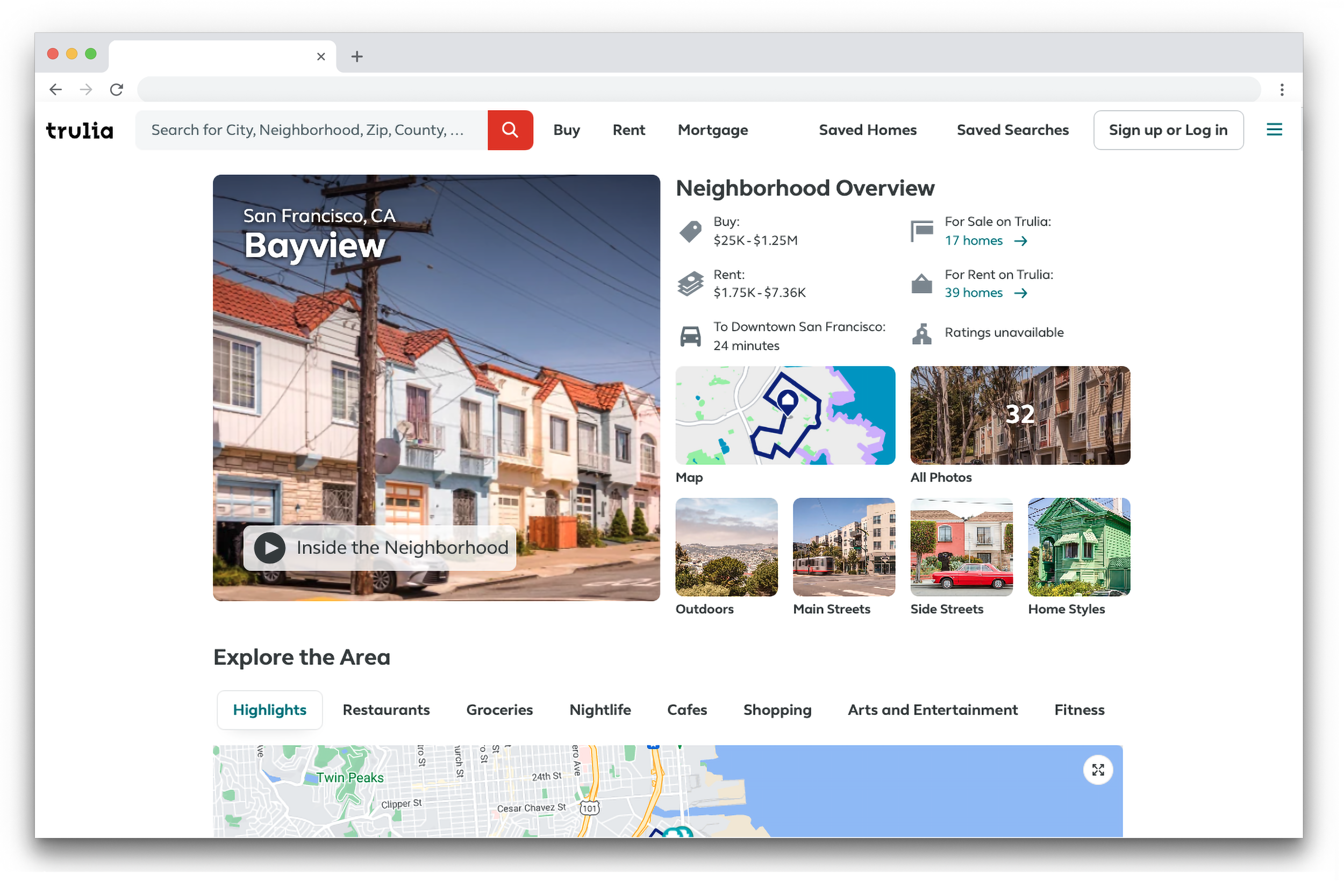Click the browser address bar

click(698, 89)
